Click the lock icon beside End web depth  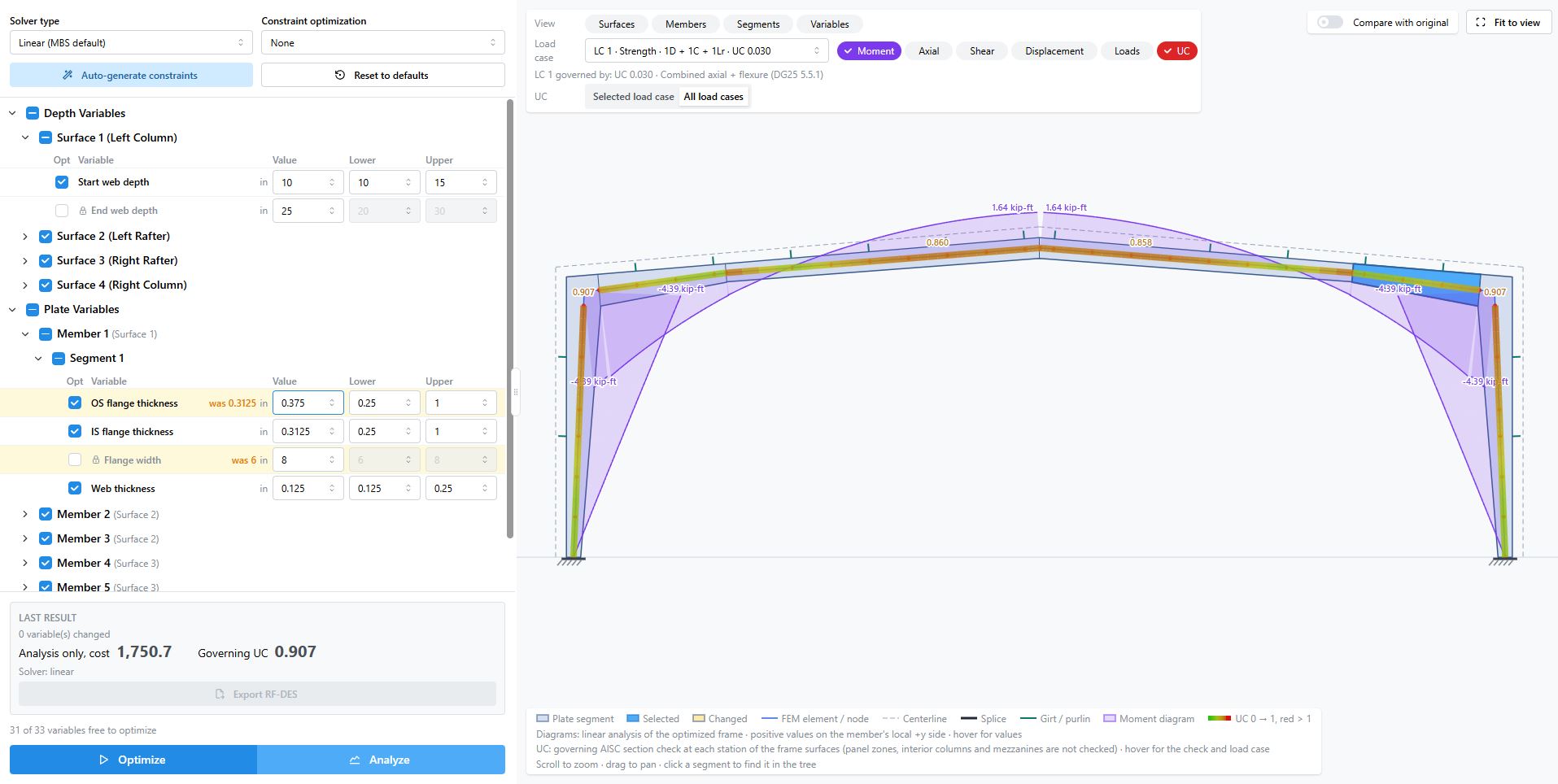83,211
